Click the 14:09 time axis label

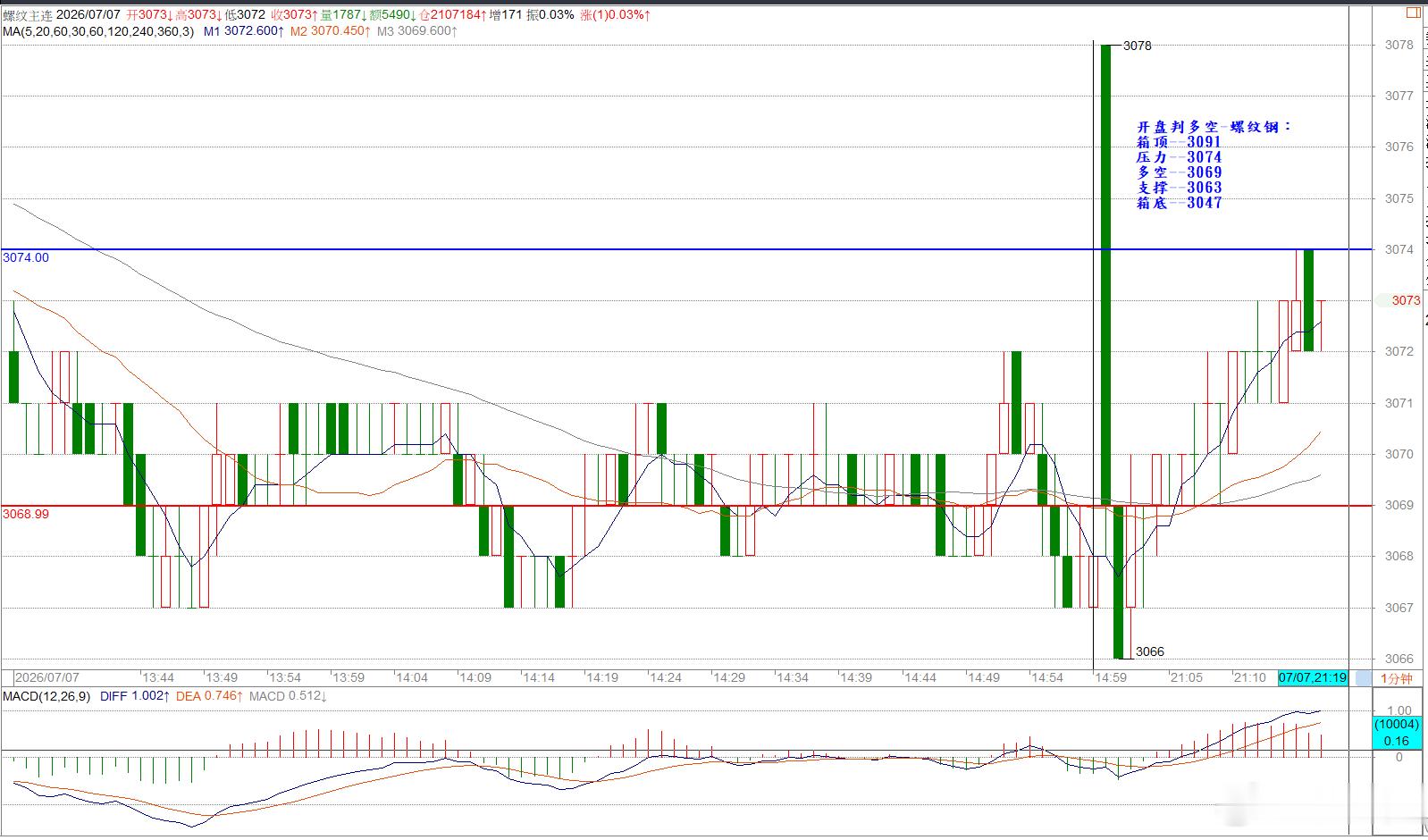(x=475, y=678)
